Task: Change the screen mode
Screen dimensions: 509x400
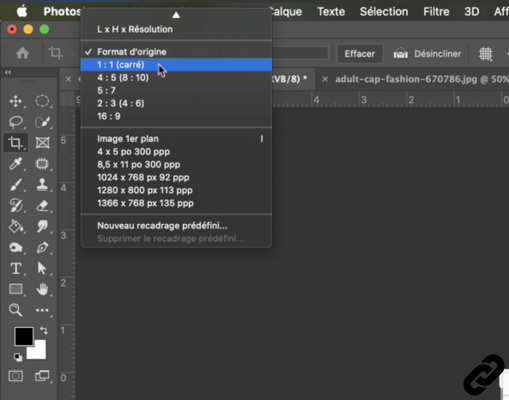Action: (42, 376)
